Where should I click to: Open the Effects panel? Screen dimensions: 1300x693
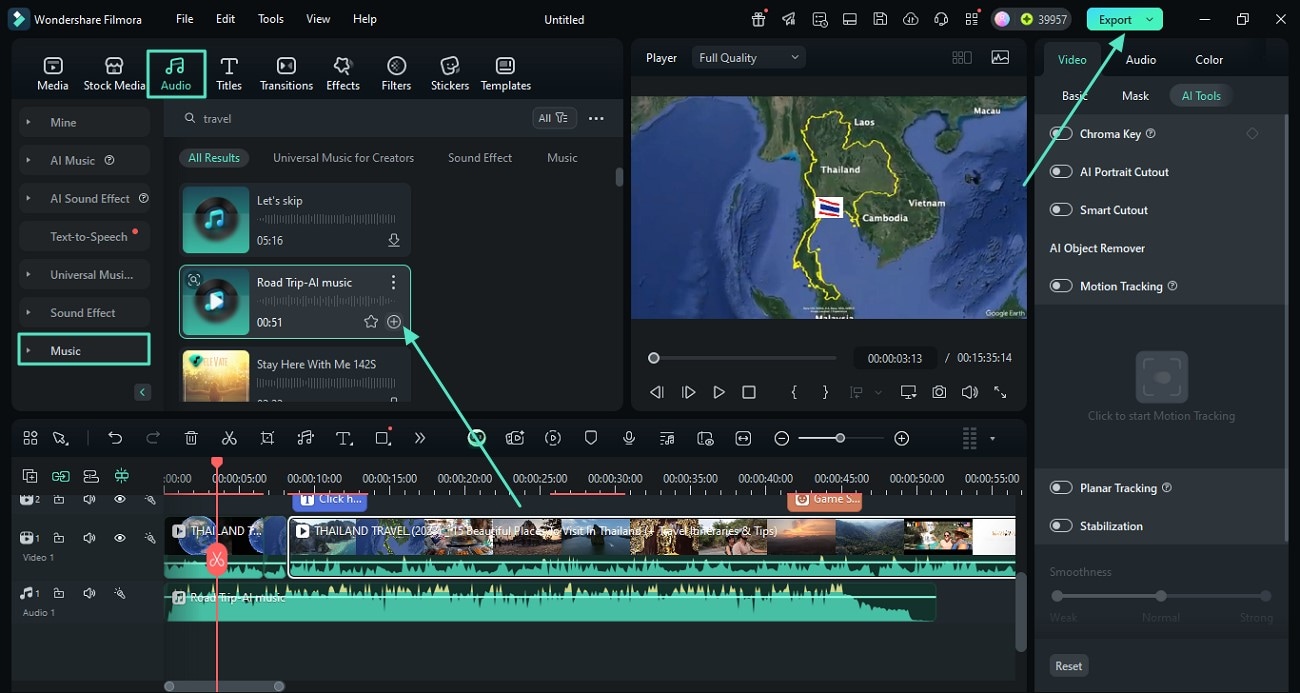coord(343,74)
